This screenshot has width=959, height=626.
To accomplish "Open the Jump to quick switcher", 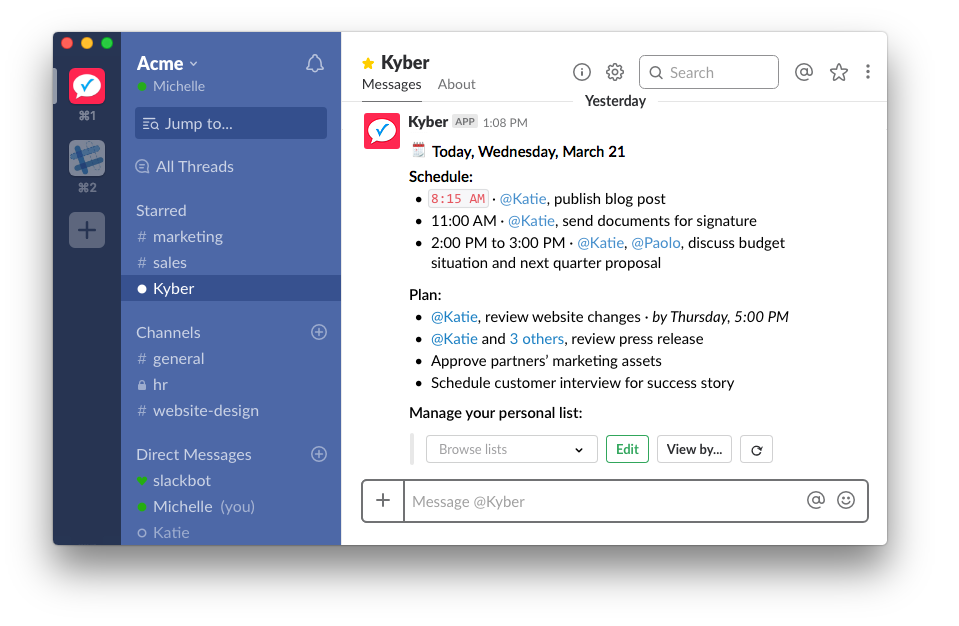I will (x=231, y=123).
